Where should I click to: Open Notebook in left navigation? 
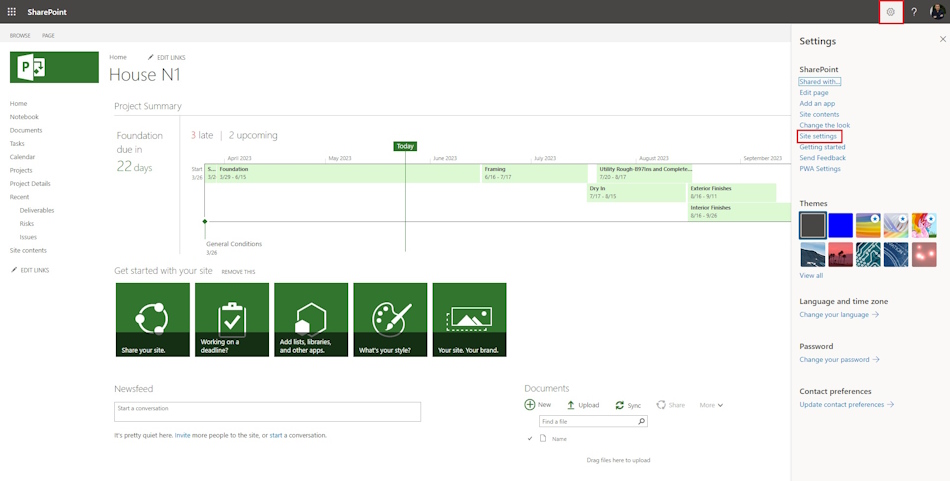tap(24, 117)
